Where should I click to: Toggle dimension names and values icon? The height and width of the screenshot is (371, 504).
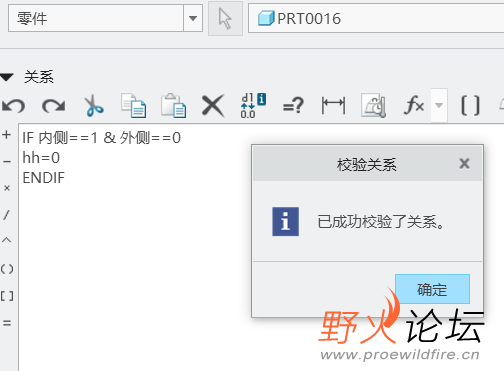(253, 105)
